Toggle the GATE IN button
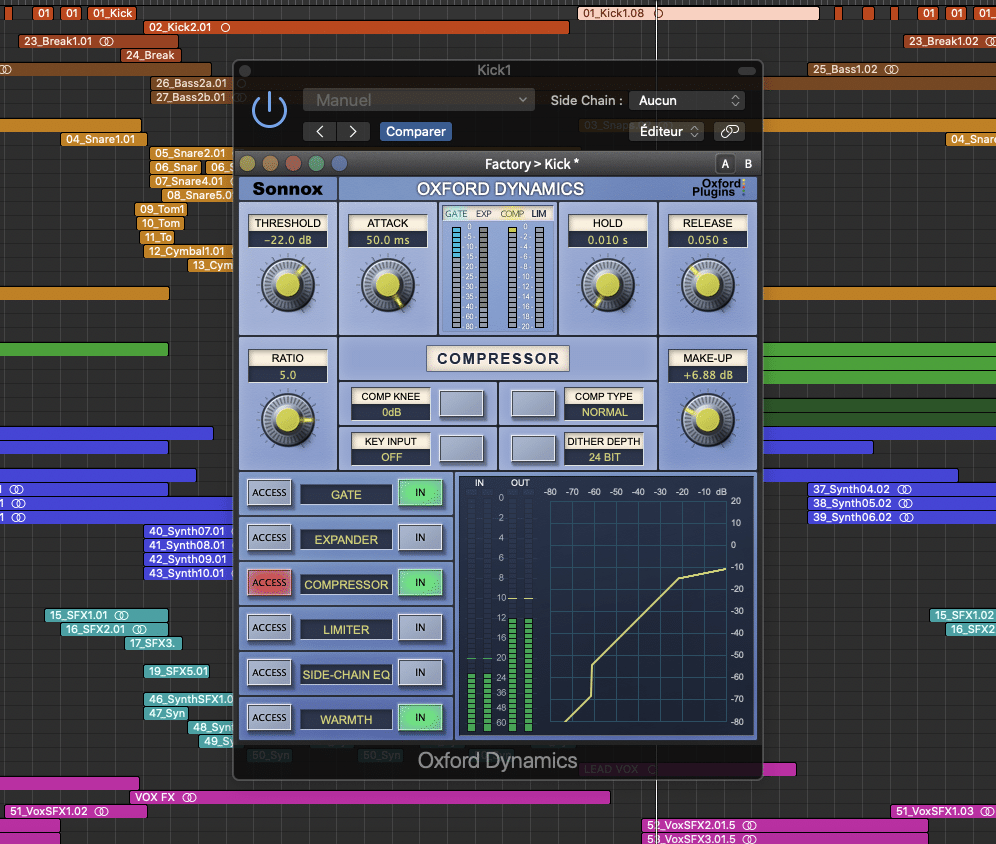This screenshot has height=844, width=996. (420, 493)
